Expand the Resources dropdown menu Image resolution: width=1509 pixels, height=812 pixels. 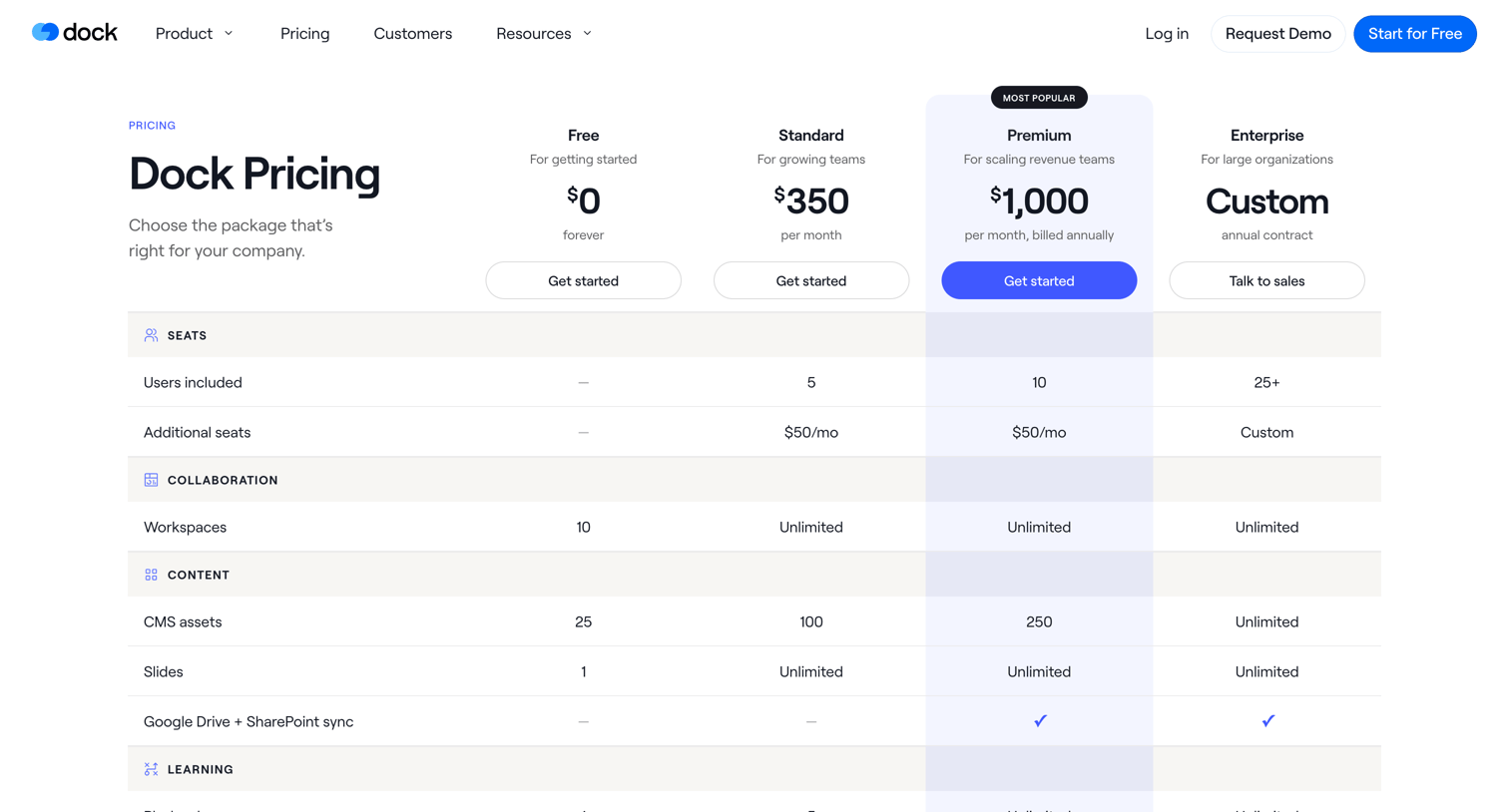click(x=544, y=34)
